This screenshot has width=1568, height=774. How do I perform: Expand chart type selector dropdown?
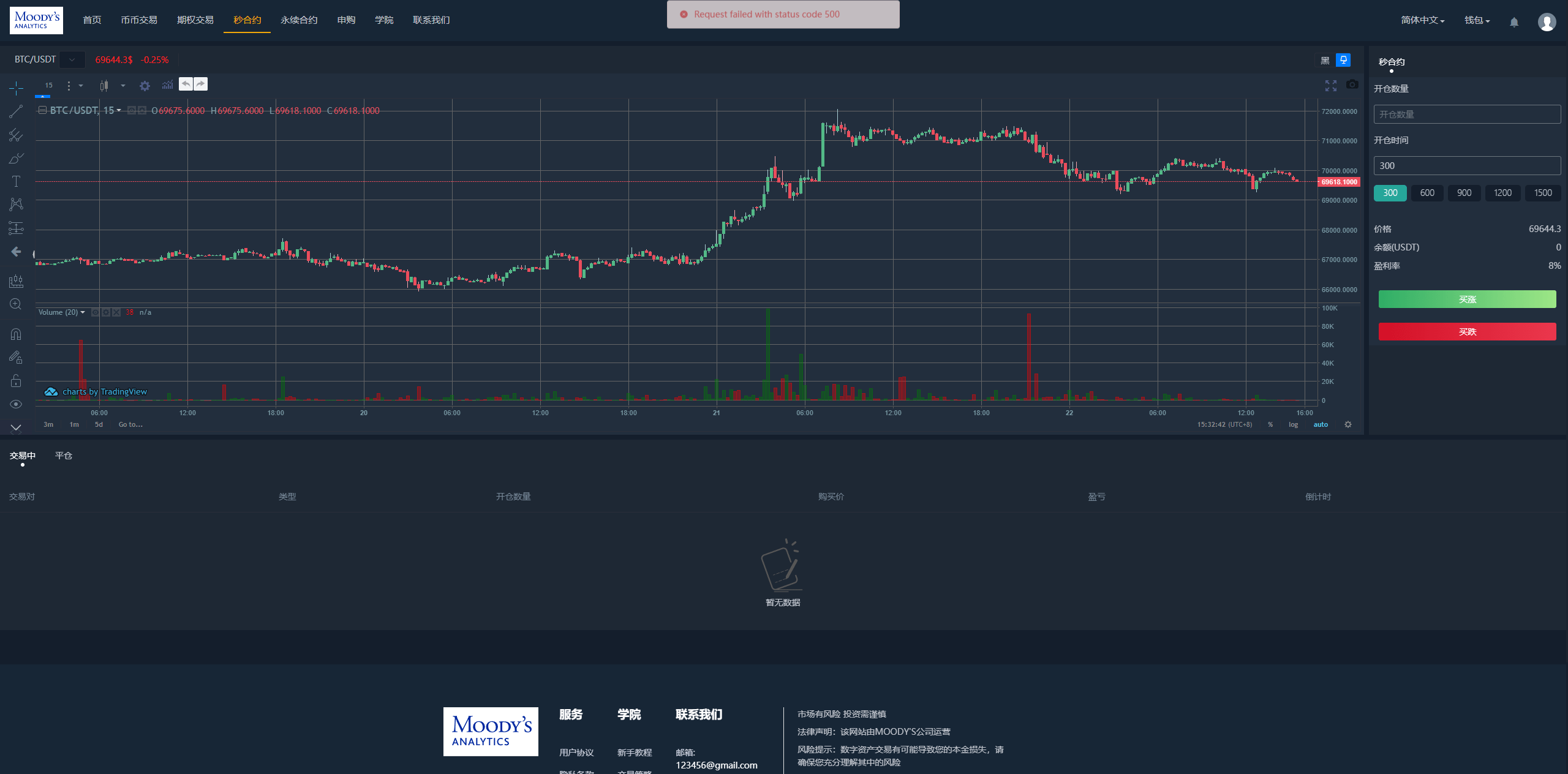tap(121, 85)
